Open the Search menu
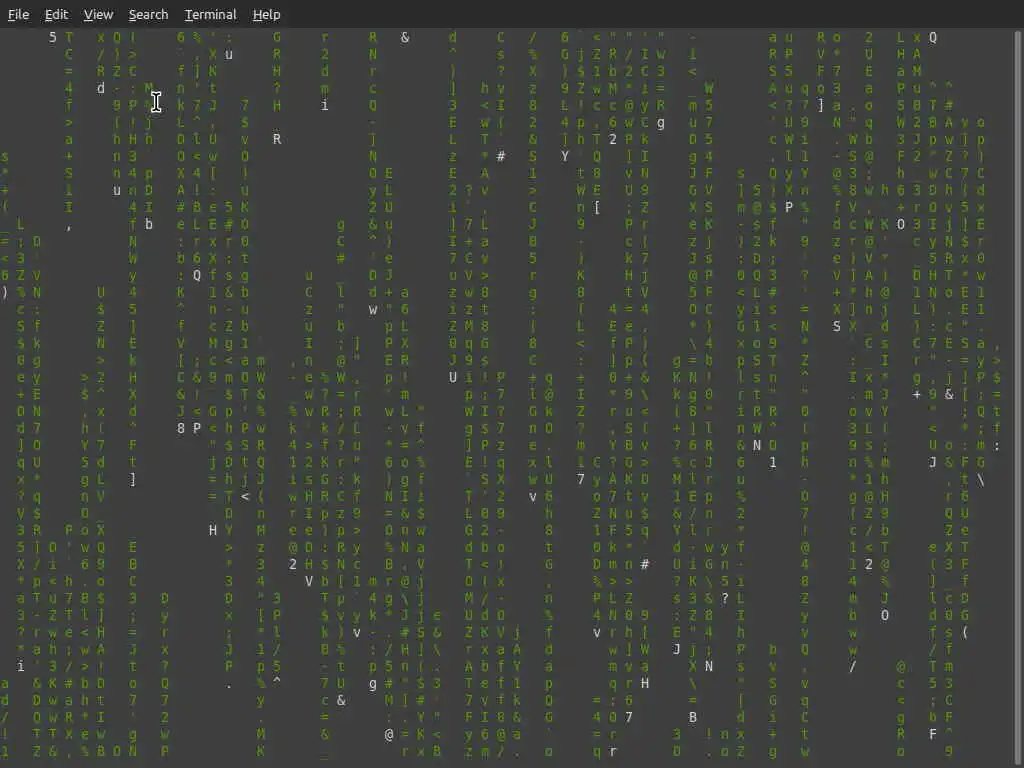The image size is (1024, 768). coord(148,14)
